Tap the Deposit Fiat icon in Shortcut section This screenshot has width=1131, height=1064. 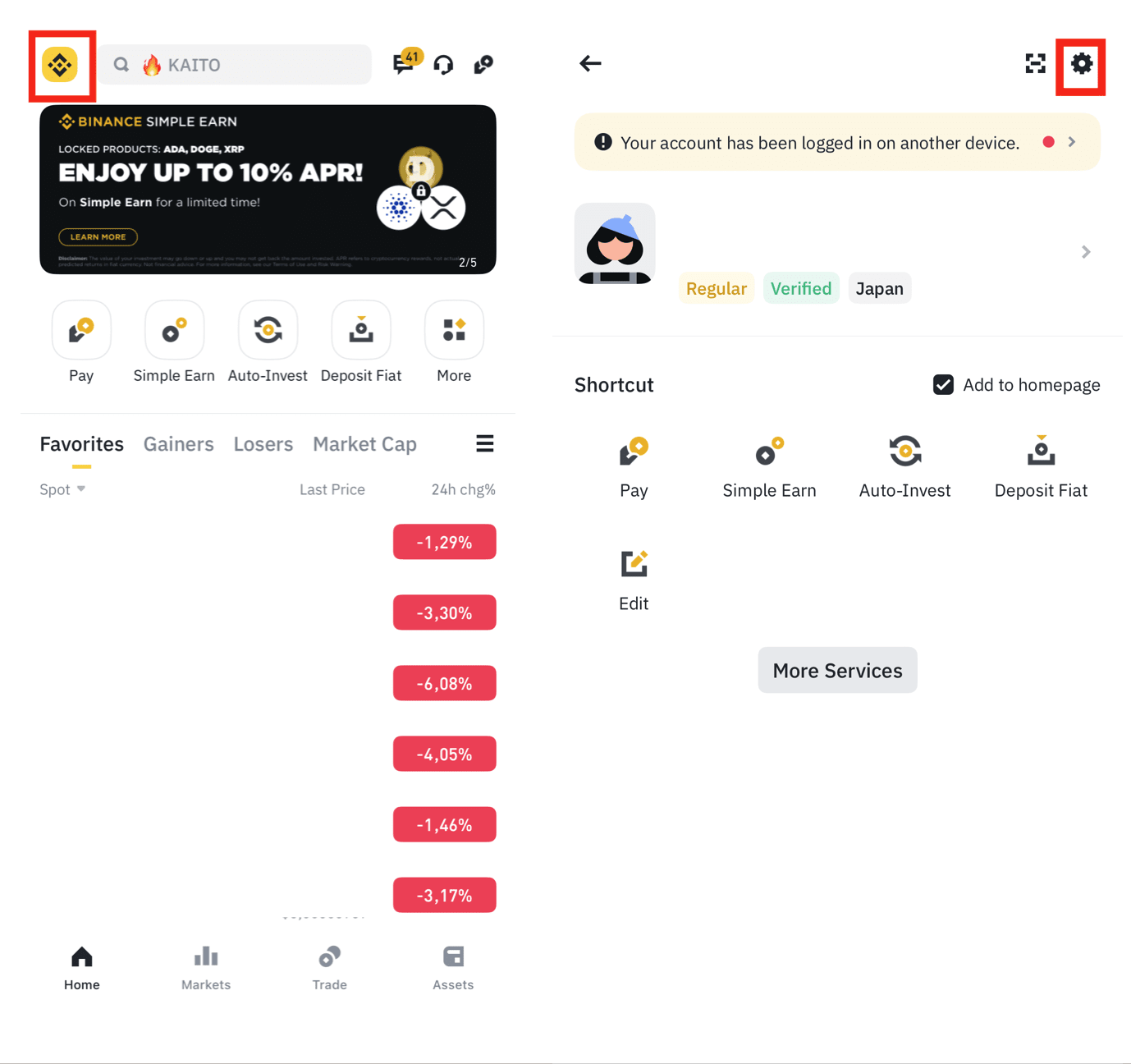coord(1041,452)
